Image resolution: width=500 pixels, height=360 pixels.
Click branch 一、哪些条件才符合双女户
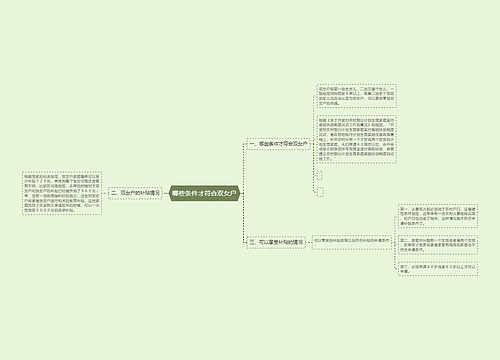coord(278,144)
